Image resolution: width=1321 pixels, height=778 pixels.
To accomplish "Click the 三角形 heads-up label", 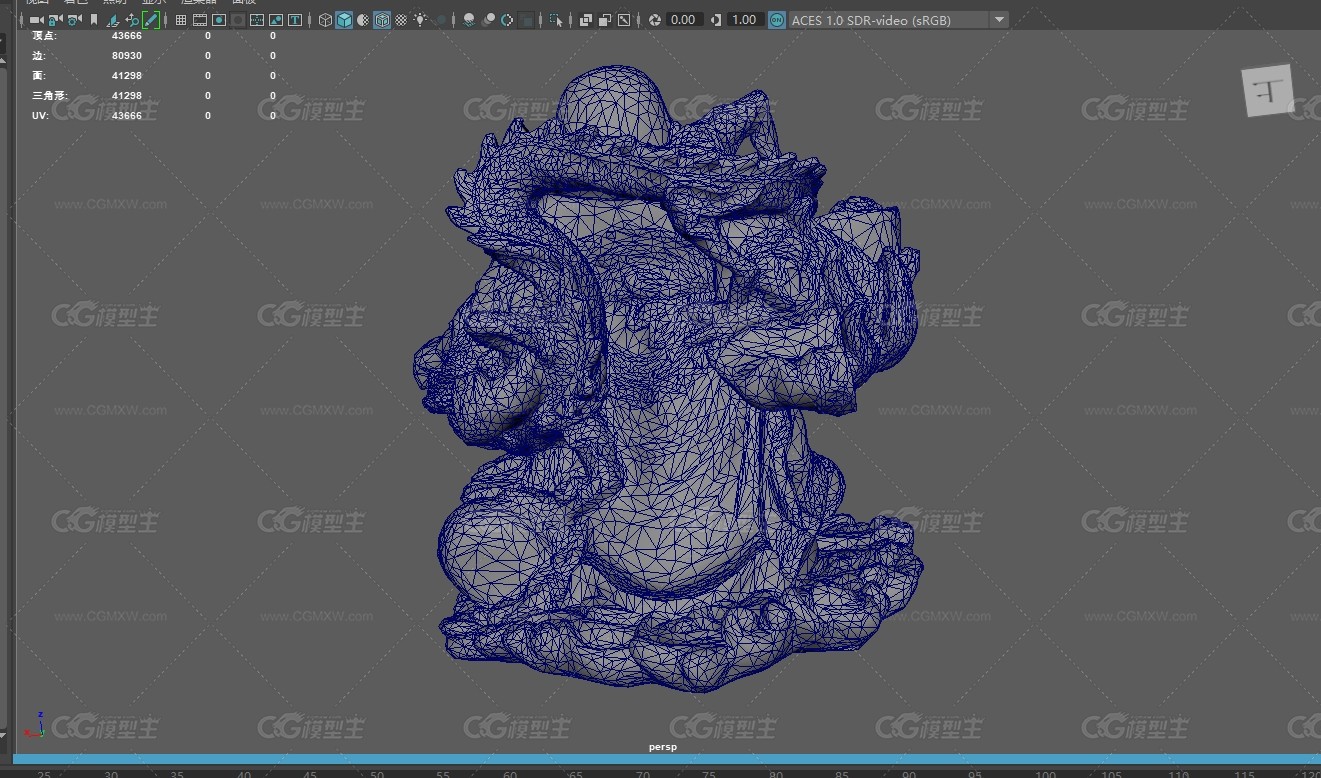I will 50,96.
